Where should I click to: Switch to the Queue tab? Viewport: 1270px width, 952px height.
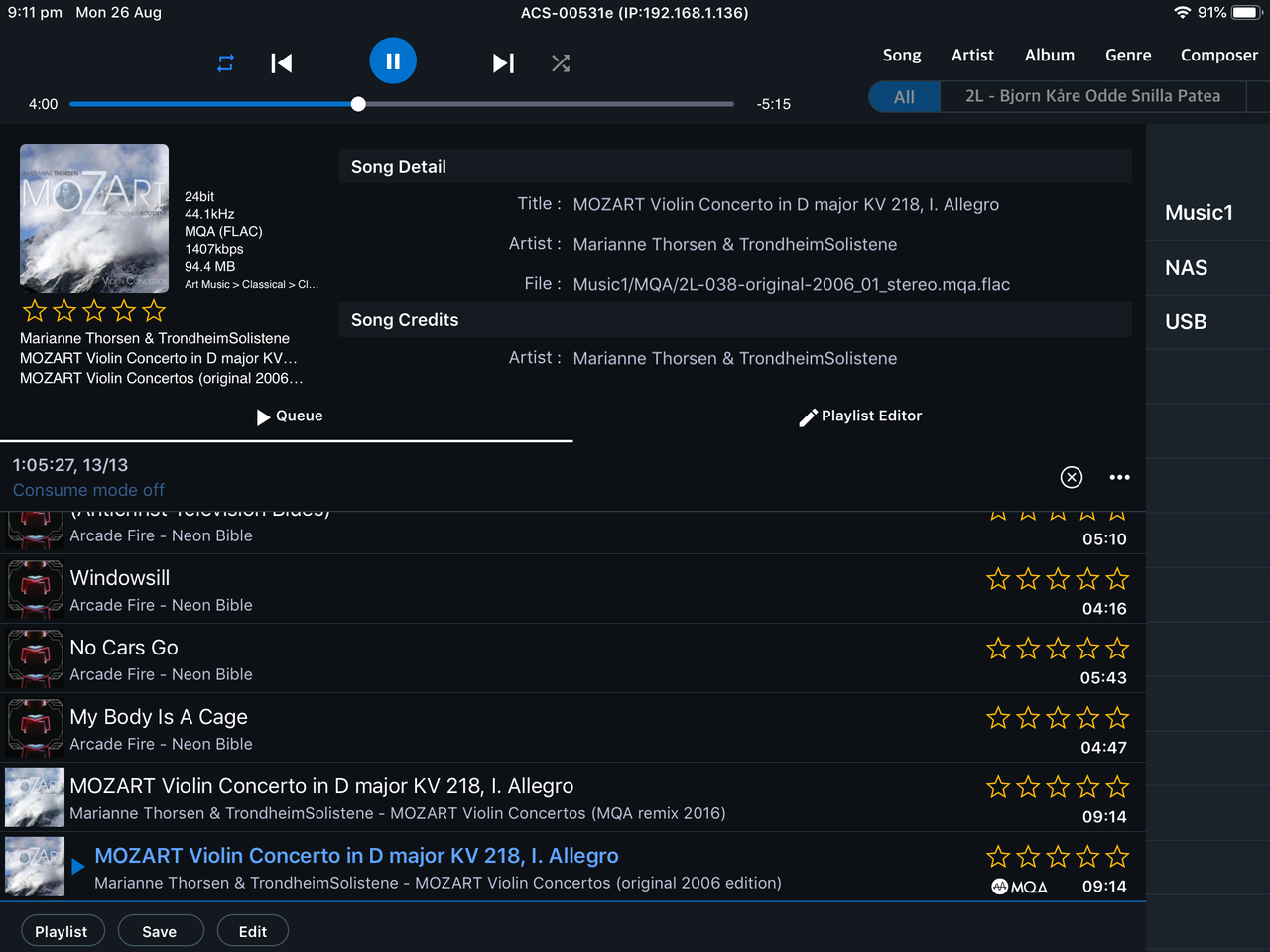(290, 416)
